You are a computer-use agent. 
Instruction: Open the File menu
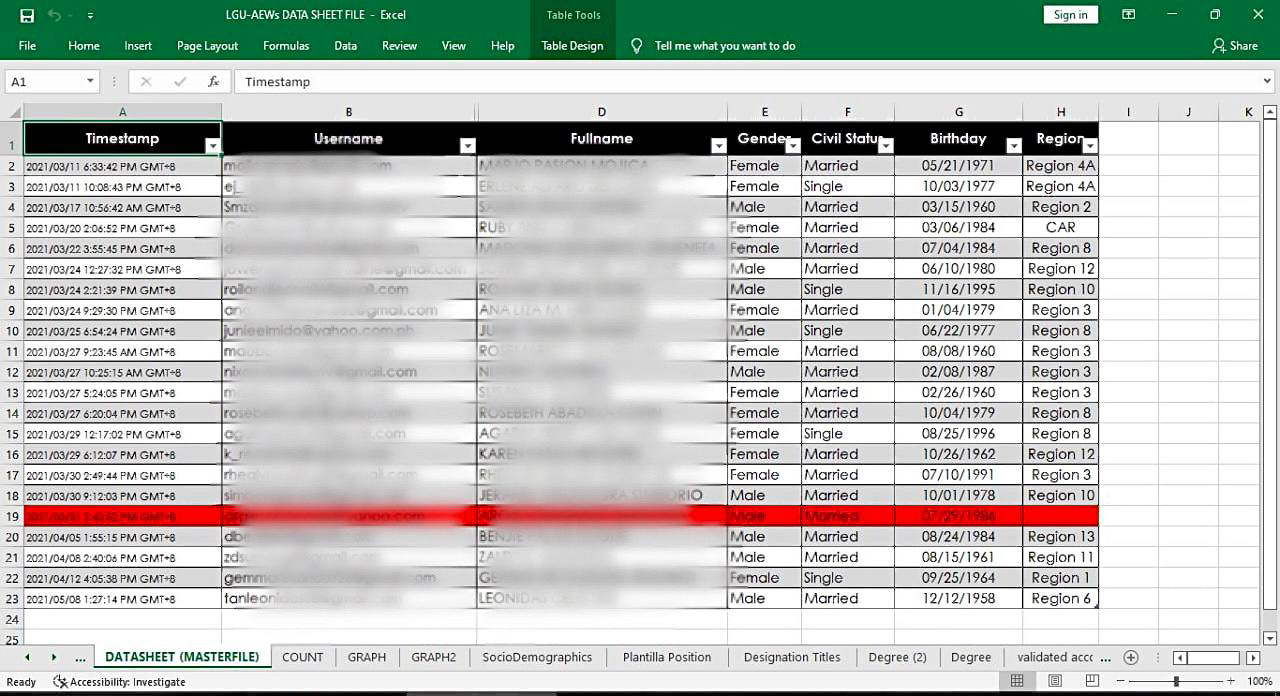tap(27, 46)
